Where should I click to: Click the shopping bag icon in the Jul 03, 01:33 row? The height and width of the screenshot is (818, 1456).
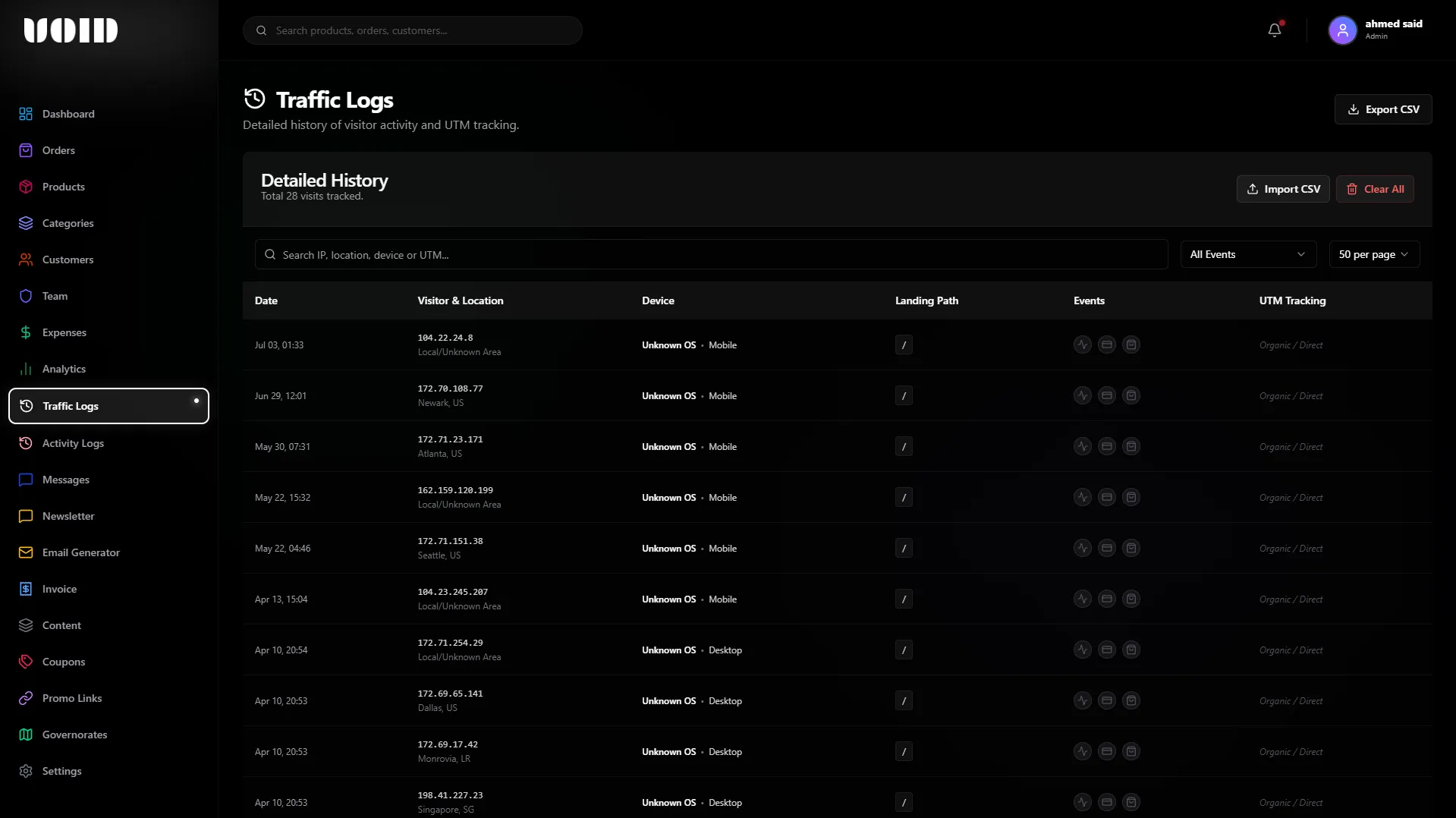[1131, 345]
